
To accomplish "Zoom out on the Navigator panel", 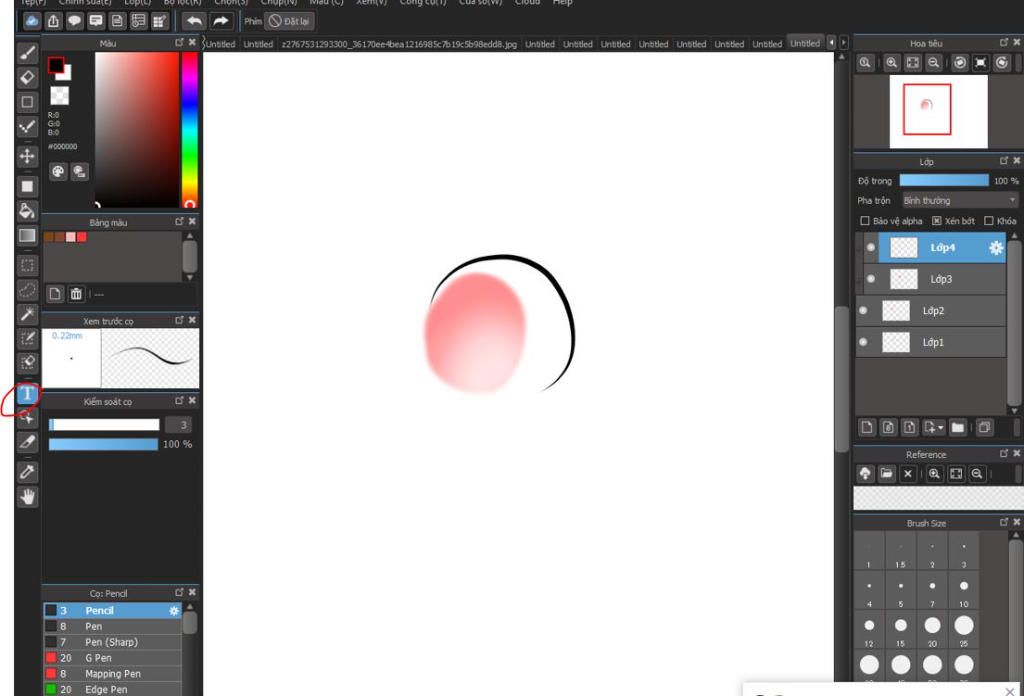I will [x=934, y=63].
